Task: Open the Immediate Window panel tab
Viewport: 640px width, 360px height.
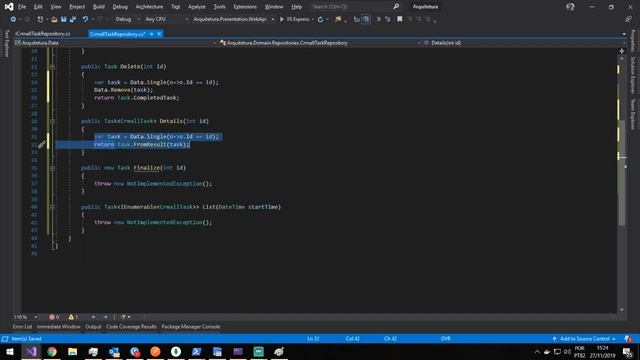Action: [x=59, y=327]
